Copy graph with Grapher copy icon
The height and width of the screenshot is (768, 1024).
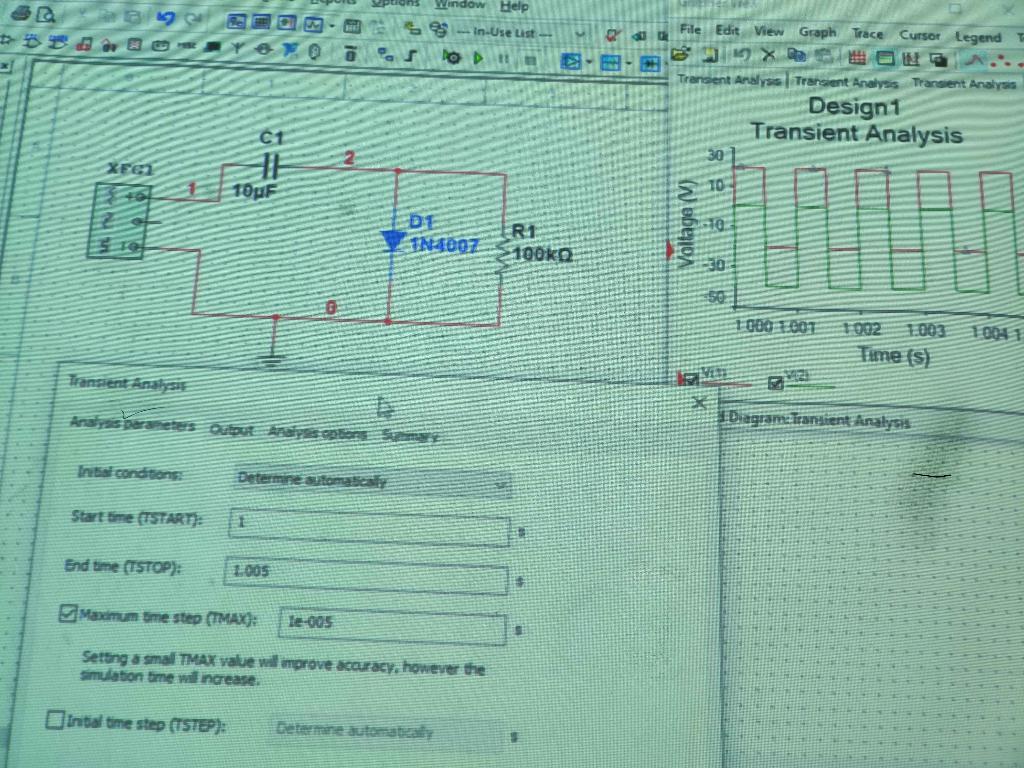click(796, 56)
